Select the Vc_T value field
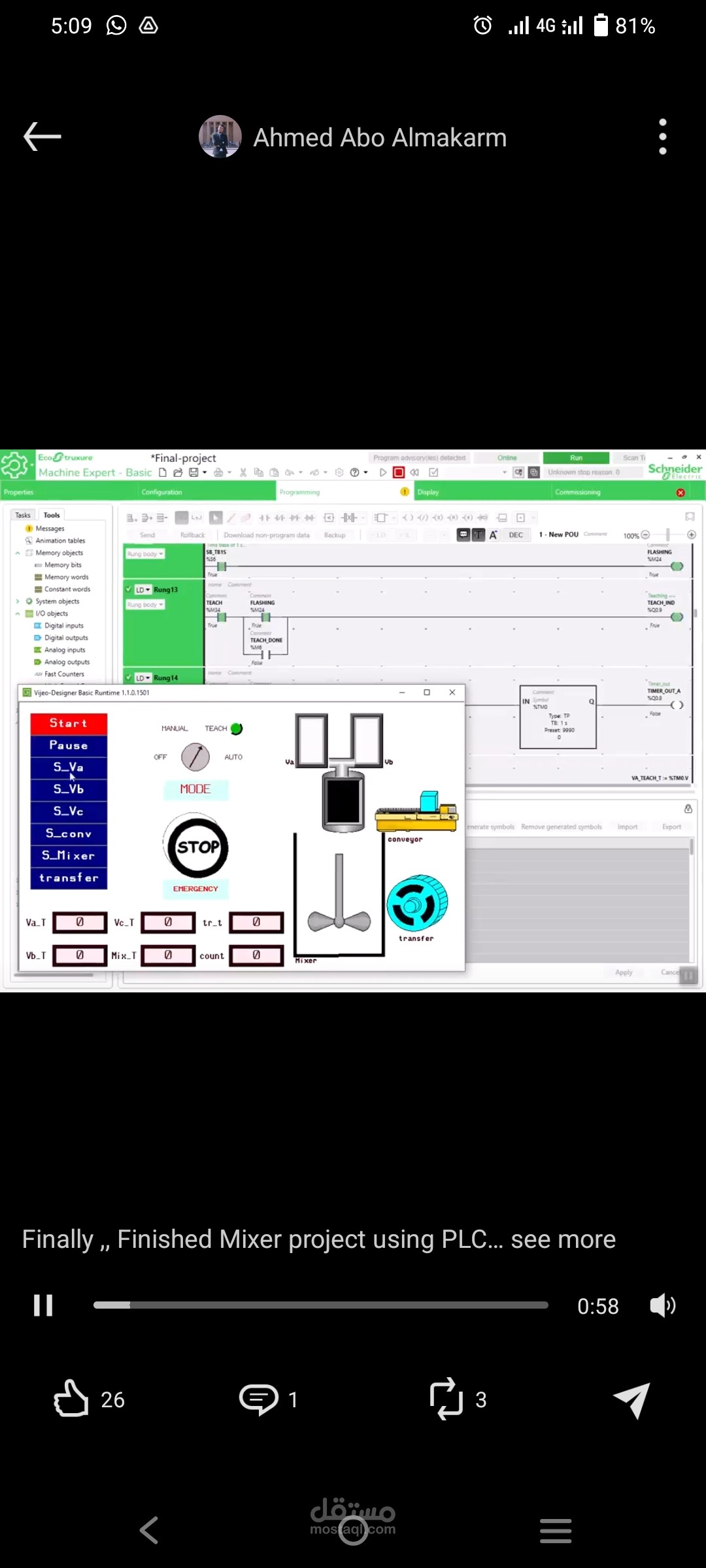This screenshot has height=1568, width=706. 168,922
